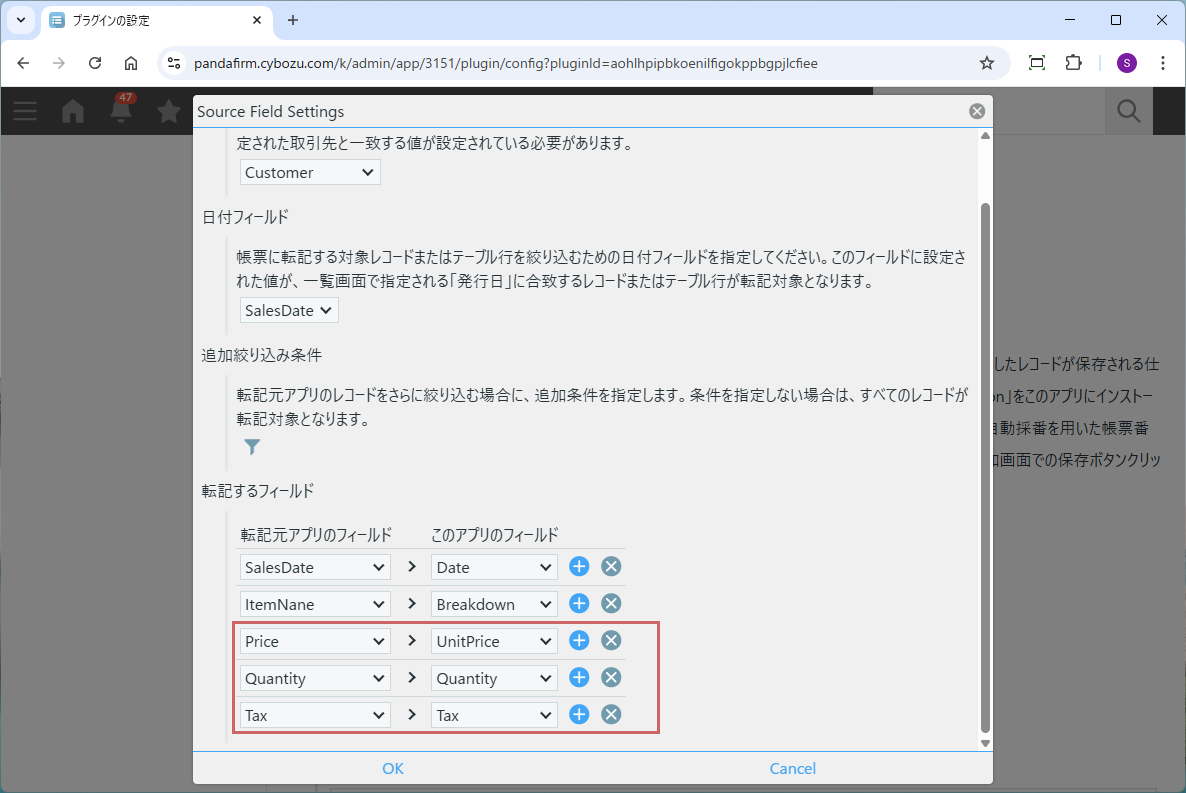Add a row after the SalesDate mapping
This screenshot has height=793, width=1186.
579,567
